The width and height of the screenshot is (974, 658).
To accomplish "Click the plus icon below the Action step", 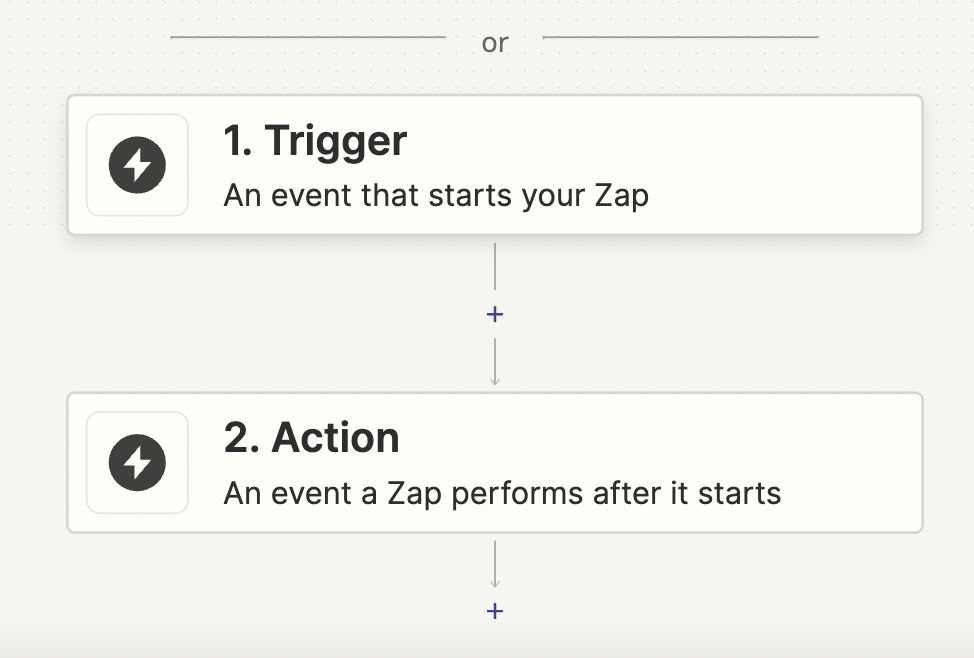I will coord(494,611).
